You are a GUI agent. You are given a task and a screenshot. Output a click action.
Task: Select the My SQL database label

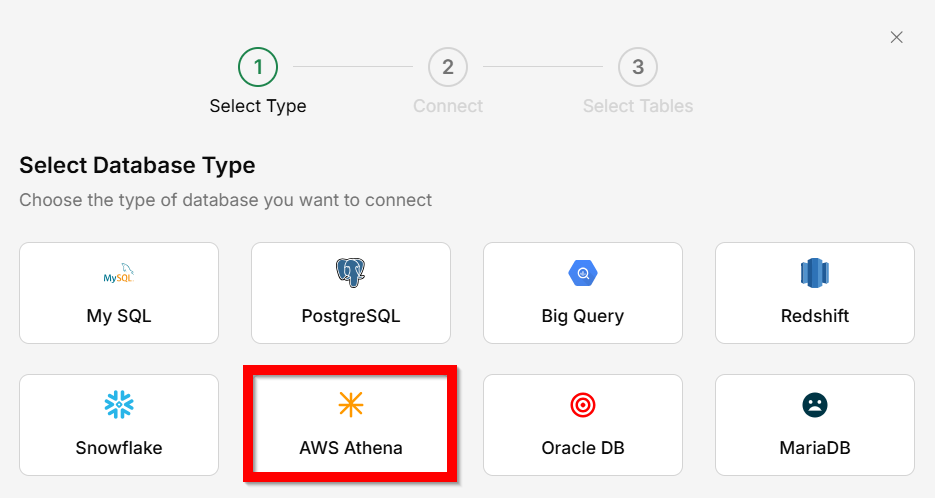click(x=119, y=316)
